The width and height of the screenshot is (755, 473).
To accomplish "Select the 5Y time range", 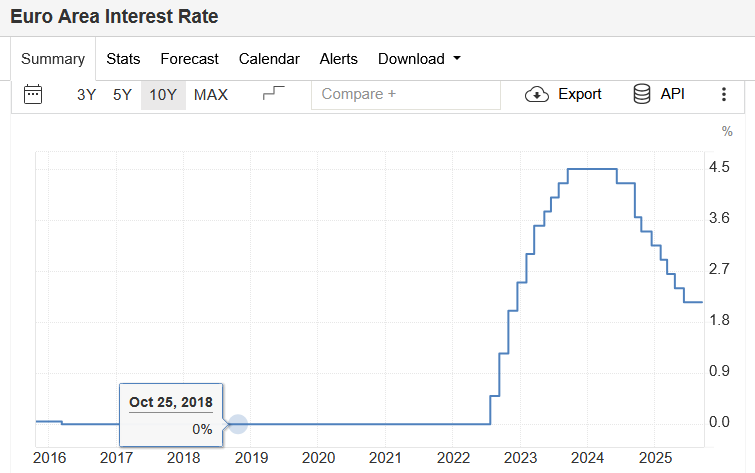I will pyautogui.click(x=122, y=94).
